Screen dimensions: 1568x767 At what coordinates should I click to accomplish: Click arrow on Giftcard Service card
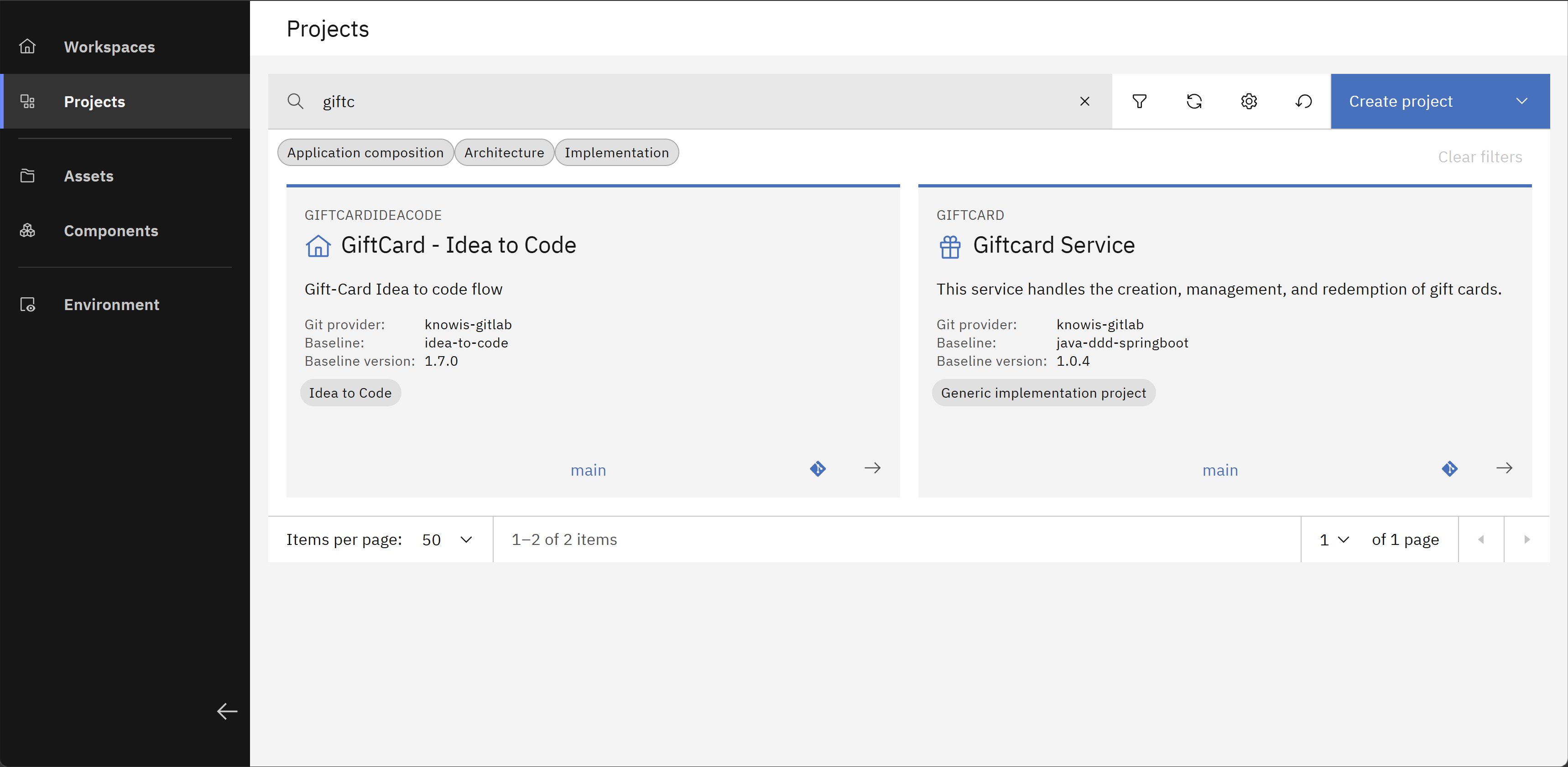1504,468
